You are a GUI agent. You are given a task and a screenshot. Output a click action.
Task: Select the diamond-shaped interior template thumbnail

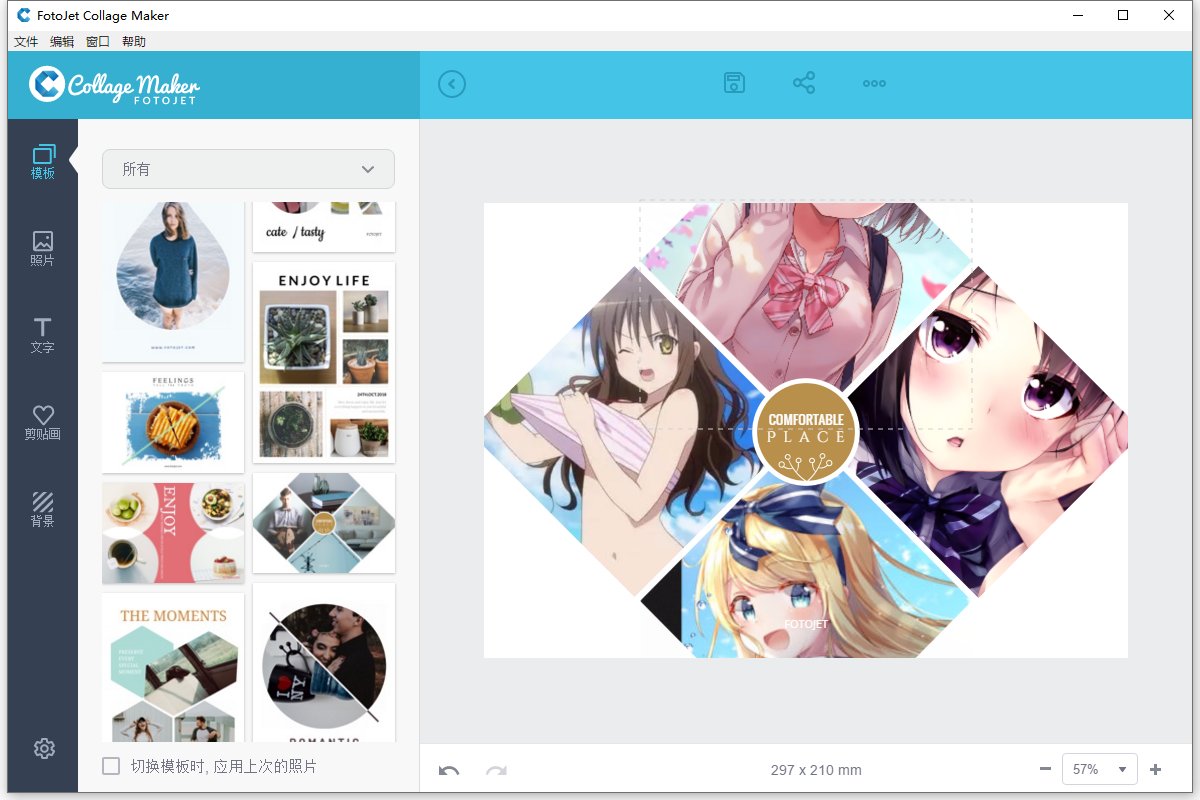coord(324,523)
